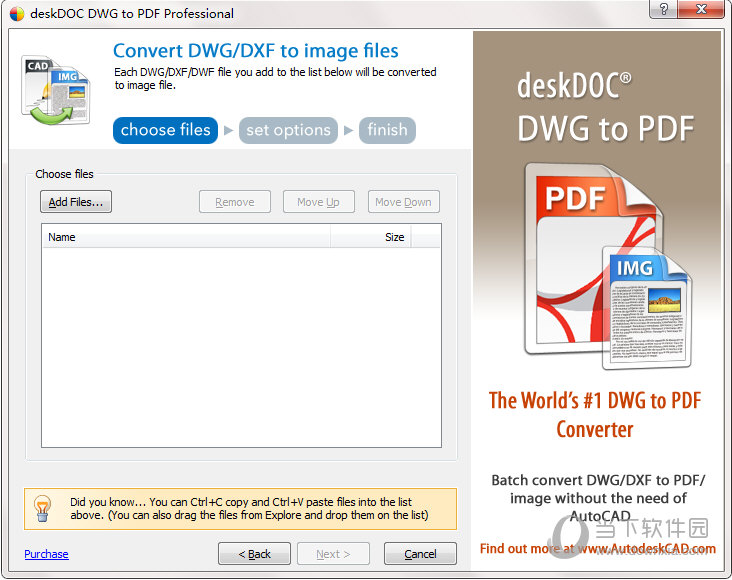This screenshot has height=580, width=732.
Task: Click the CAD to IMG converter icon
Action: point(55,91)
